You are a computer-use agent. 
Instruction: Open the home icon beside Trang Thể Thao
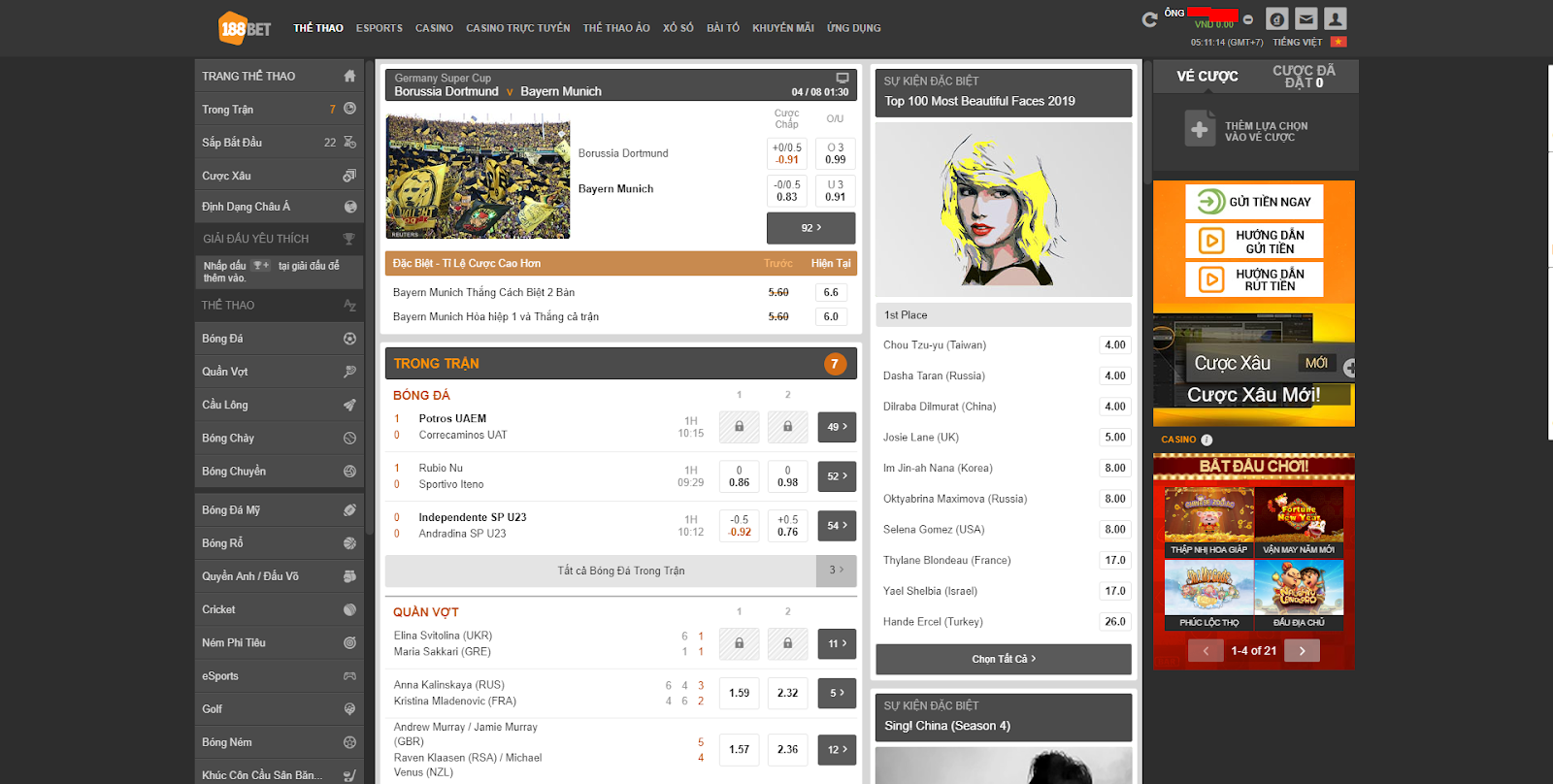click(349, 76)
